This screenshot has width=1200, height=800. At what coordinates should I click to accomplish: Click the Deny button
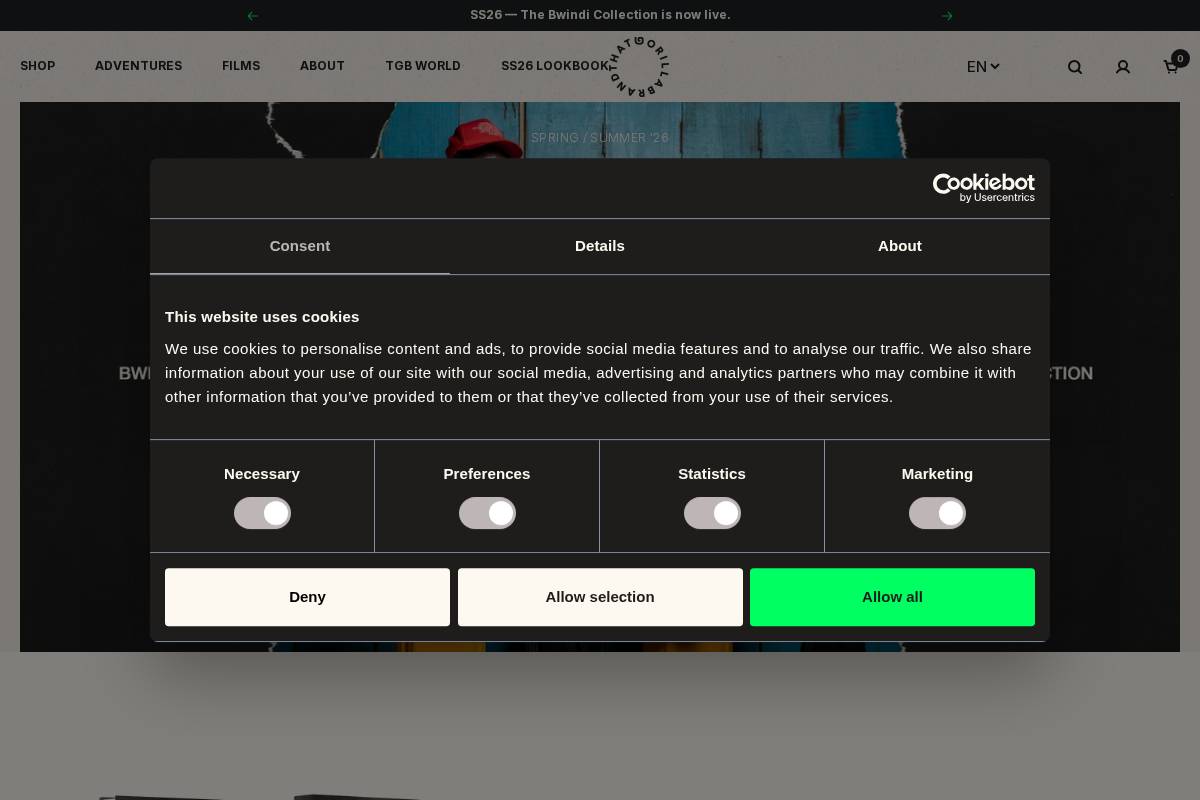pos(307,597)
